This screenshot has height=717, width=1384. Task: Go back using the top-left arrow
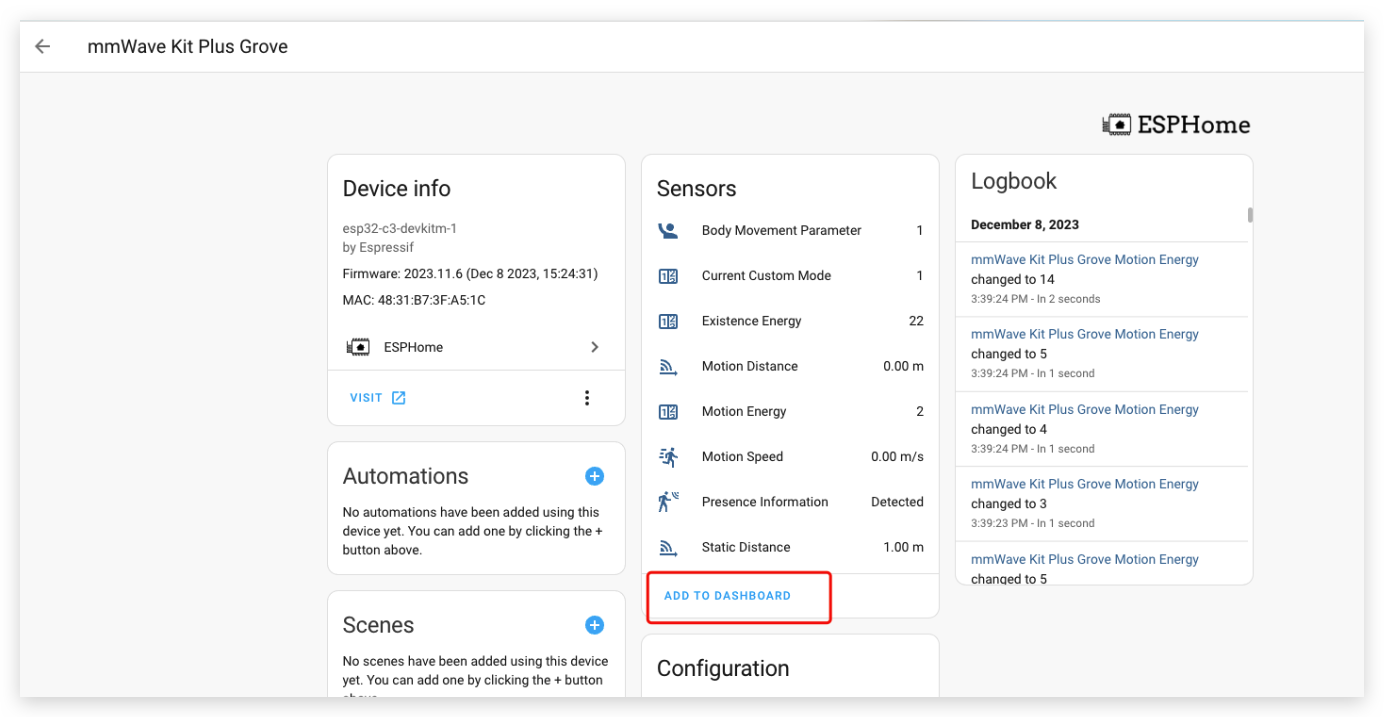(42, 46)
